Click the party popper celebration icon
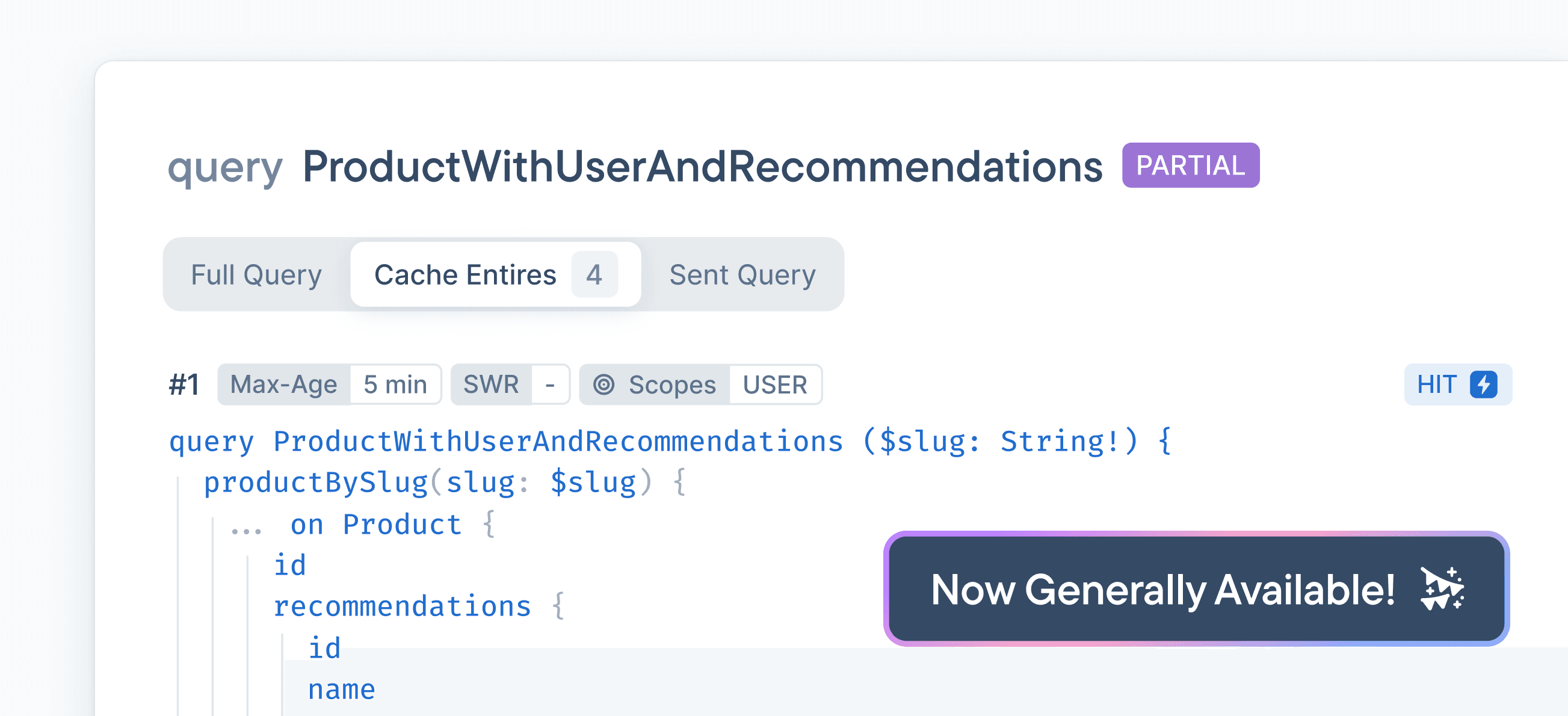The height and width of the screenshot is (716, 1568). pyautogui.click(x=1442, y=589)
